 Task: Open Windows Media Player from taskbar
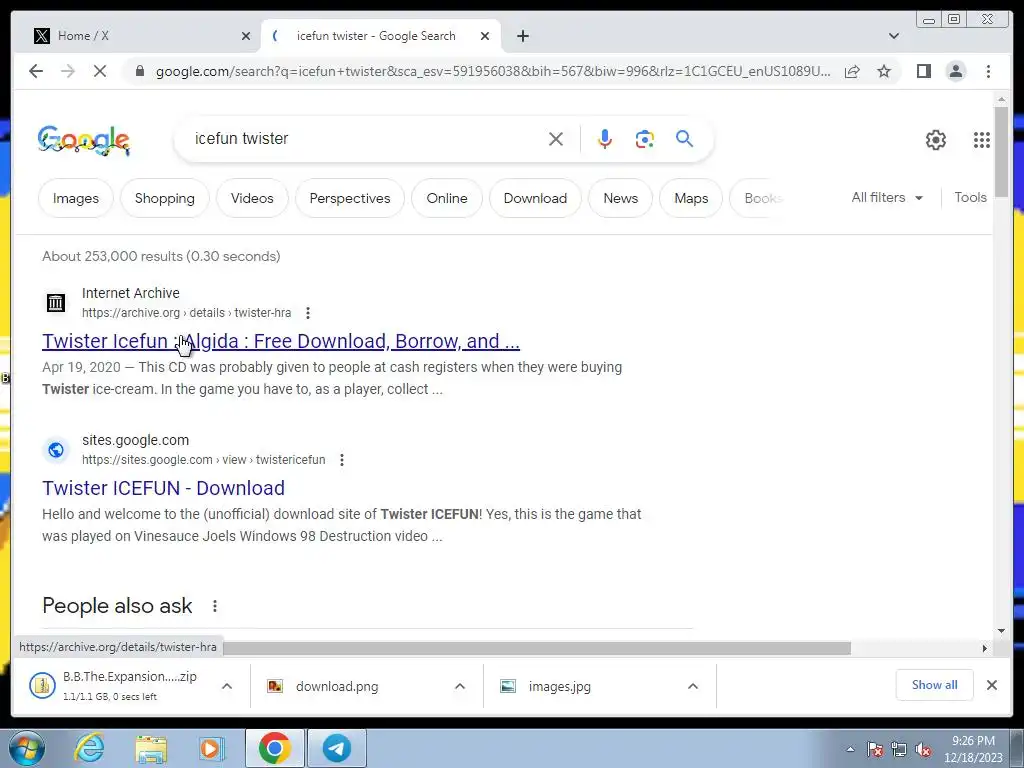pos(212,748)
